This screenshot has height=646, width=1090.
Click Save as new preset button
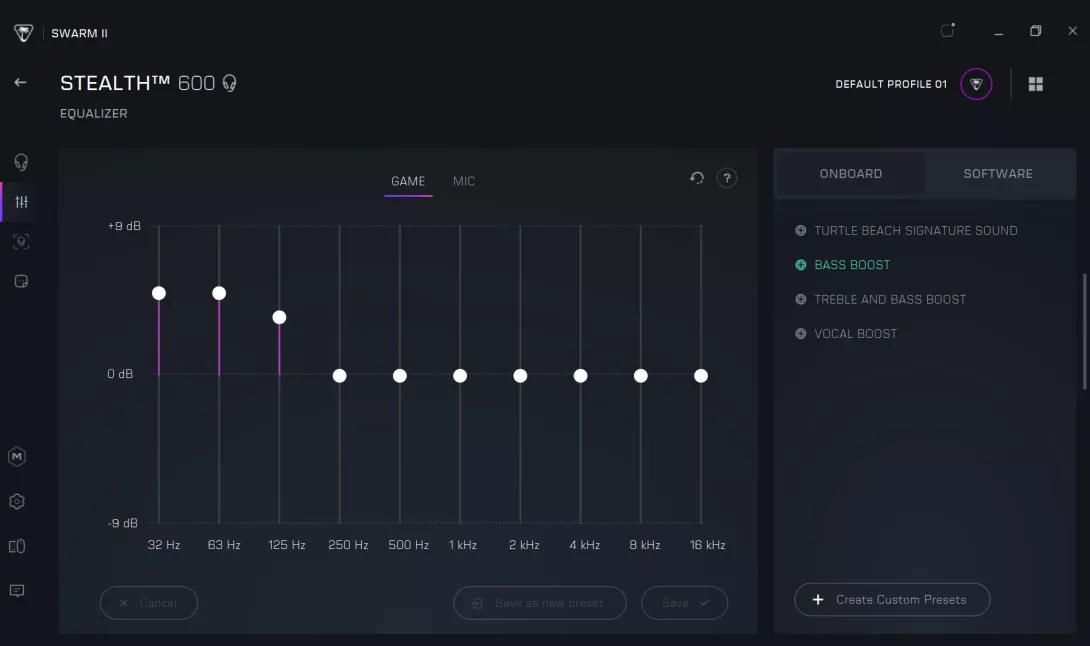click(539, 603)
